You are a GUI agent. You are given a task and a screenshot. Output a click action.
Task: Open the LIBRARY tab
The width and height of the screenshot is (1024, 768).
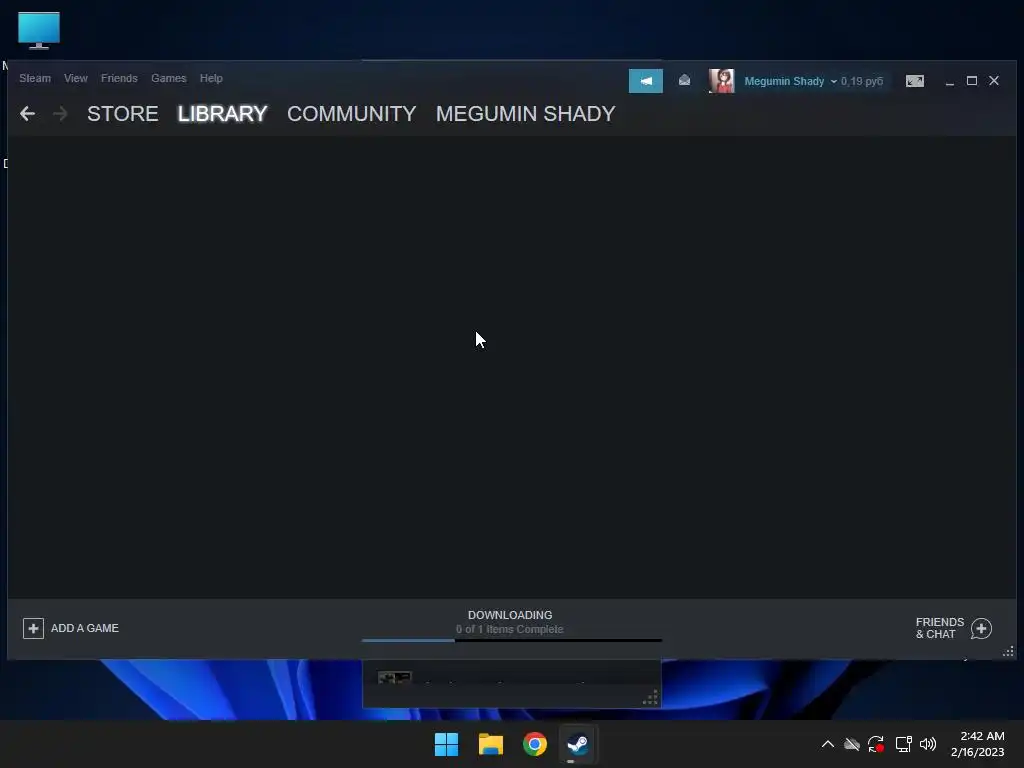pyautogui.click(x=223, y=114)
